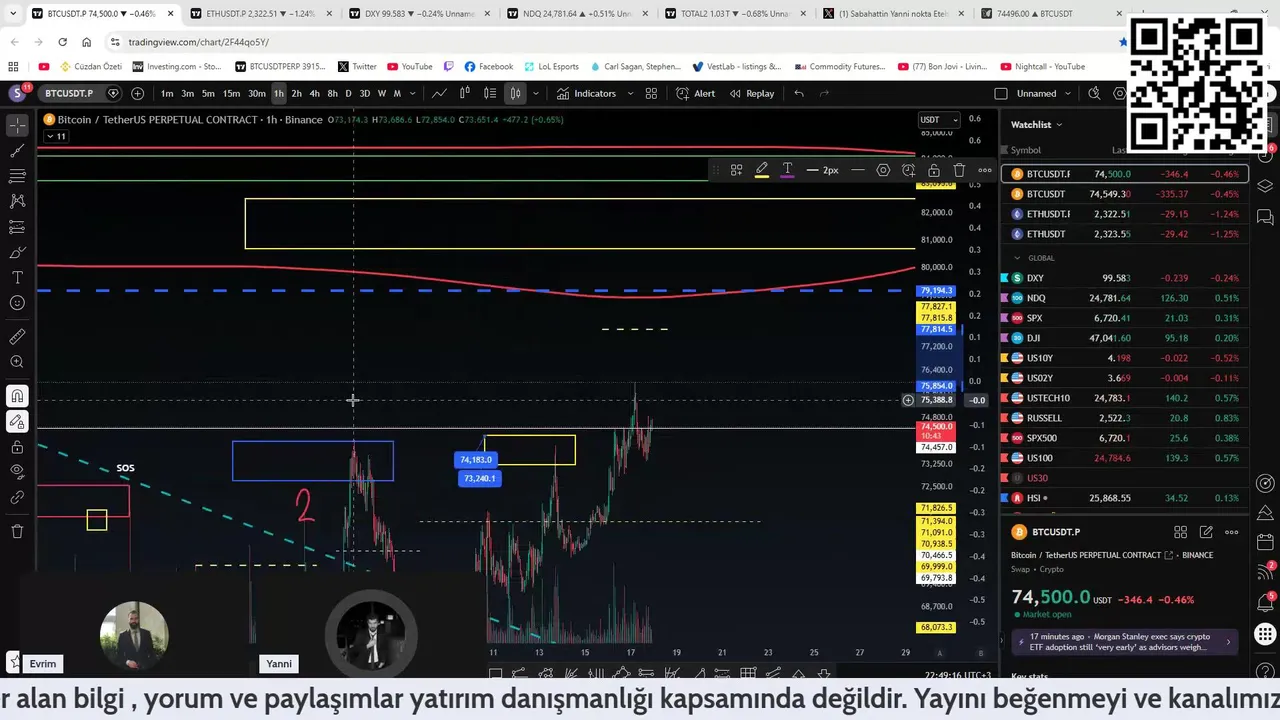Change line color with yellow pencil swatch
This screenshot has height=720, width=1280.
coord(762,170)
